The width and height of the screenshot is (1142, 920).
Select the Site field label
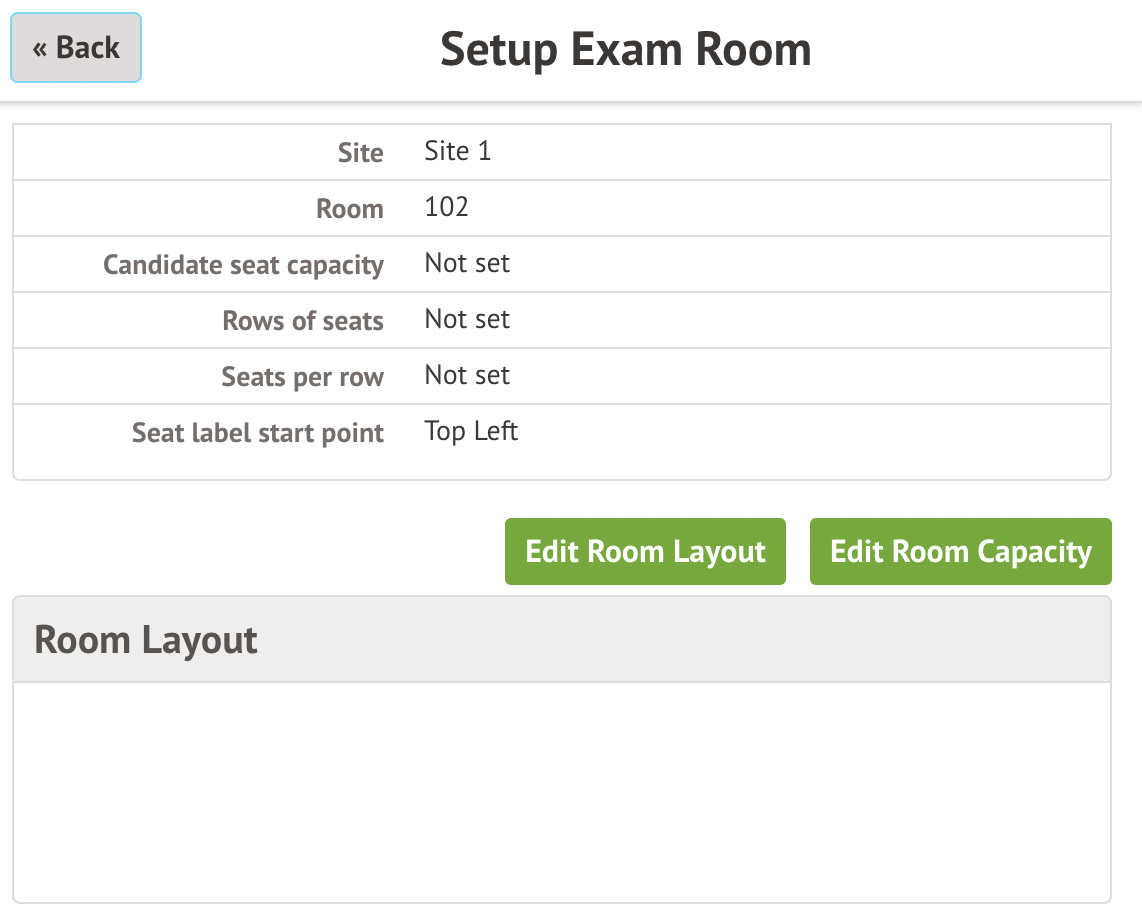point(360,153)
